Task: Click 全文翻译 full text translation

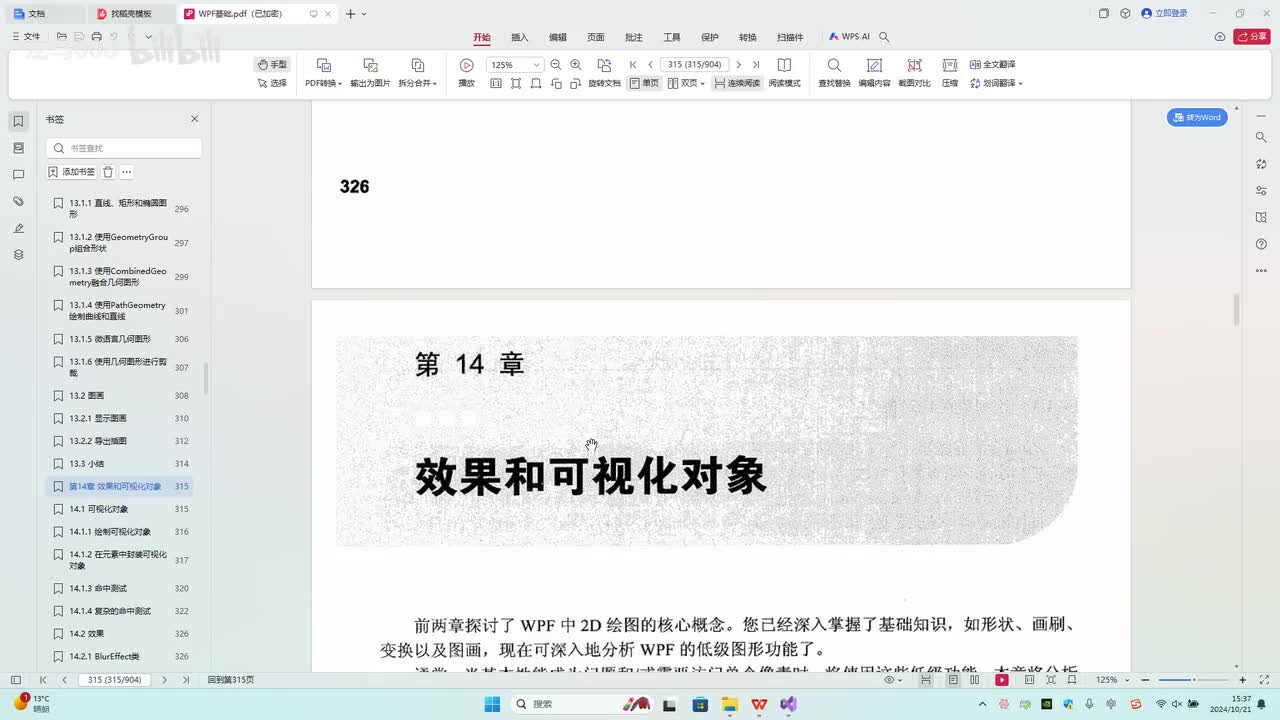Action: click(992, 64)
